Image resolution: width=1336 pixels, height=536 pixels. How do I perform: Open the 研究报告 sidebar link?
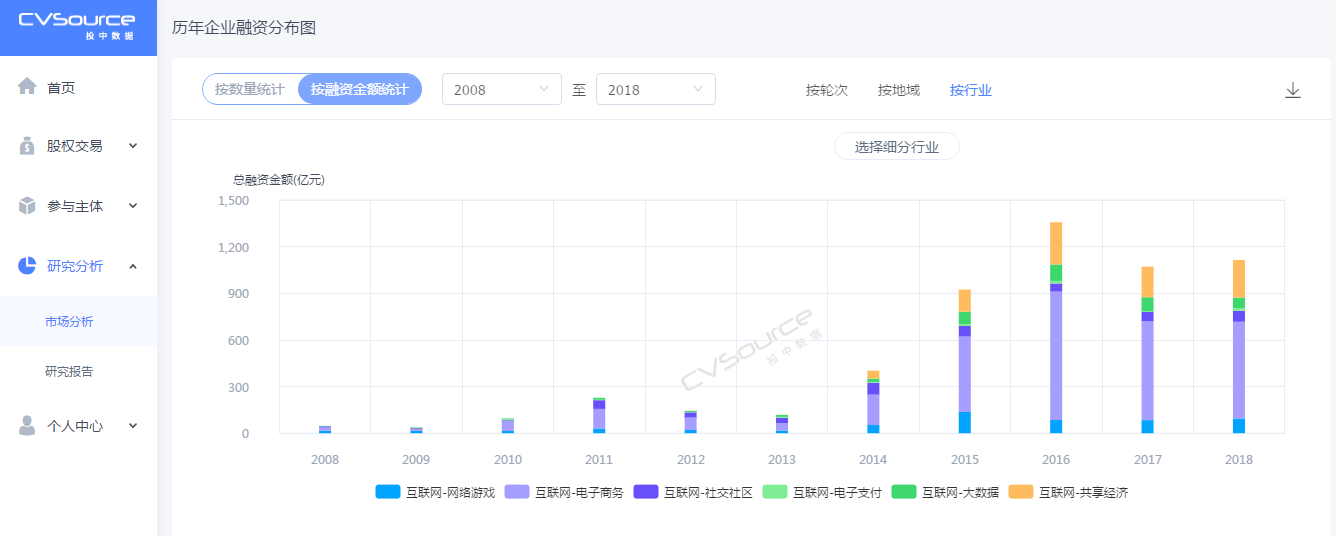tap(69, 371)
